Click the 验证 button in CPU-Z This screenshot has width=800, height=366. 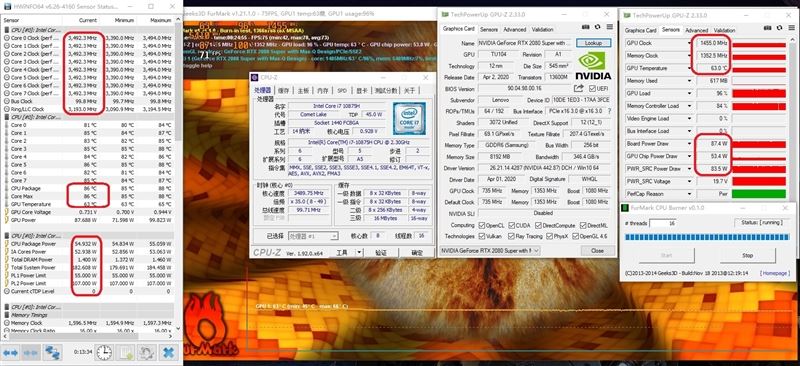point(381,253)
